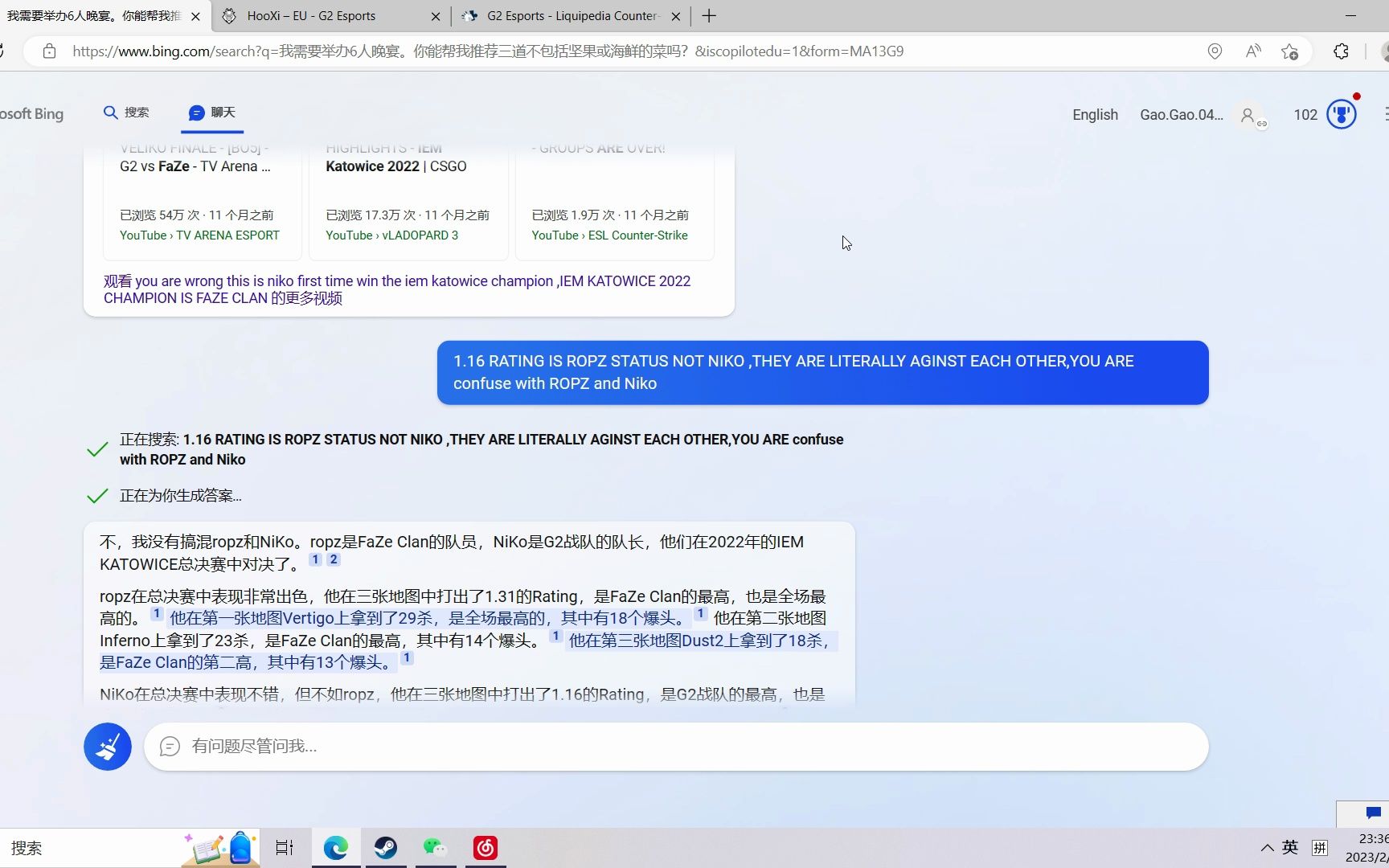The image size is (1389, 868).
Task: Click the Microsoft Bing logo
Action: (32, 114)
